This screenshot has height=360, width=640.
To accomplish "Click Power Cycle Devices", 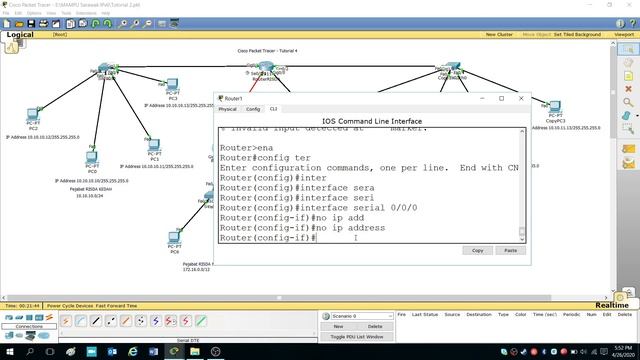I will [69, 306].
